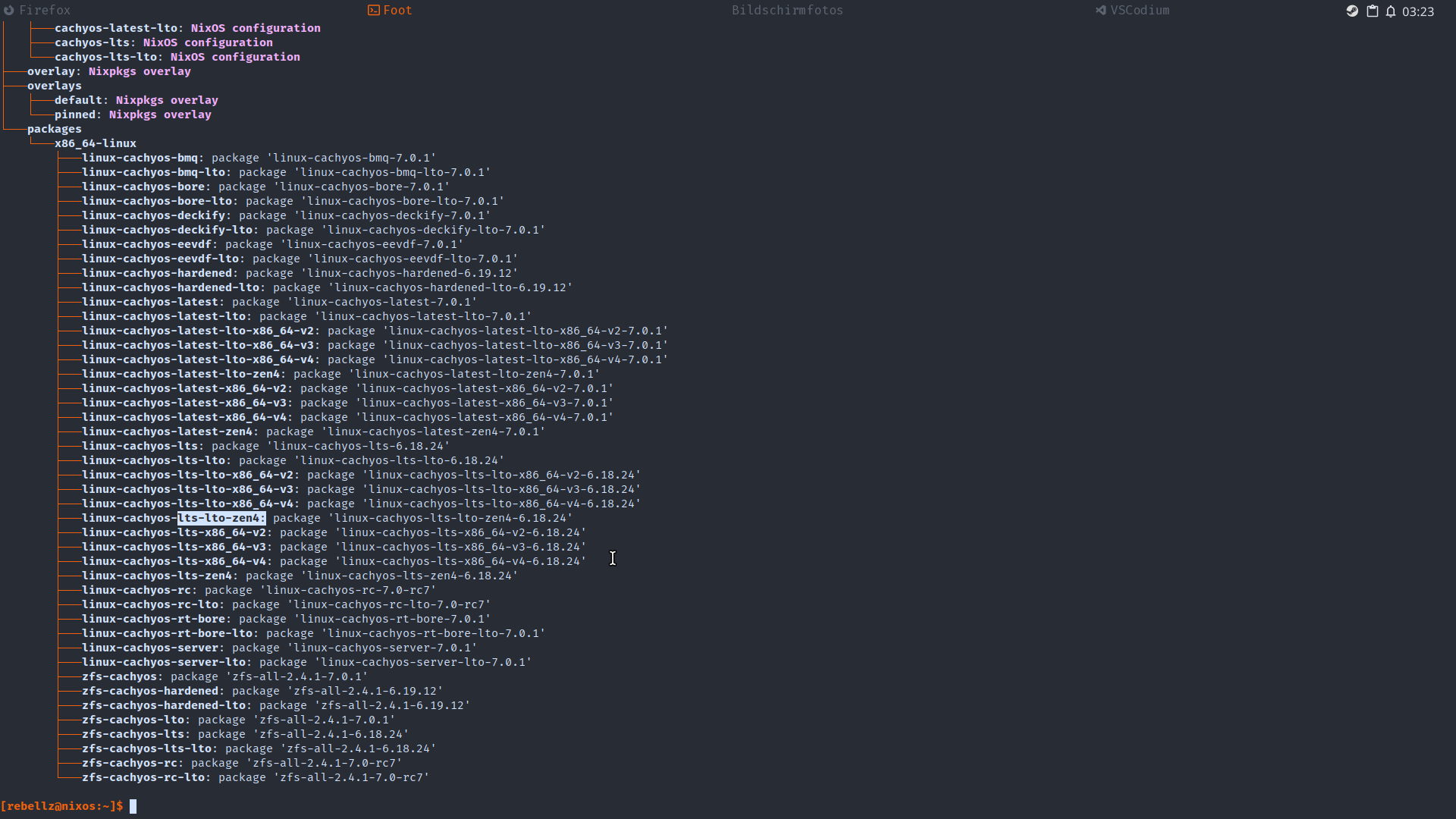This screenshot has width=1456, height=819.
Task: Click the Steam tray icon
Action: [1352, 11]
